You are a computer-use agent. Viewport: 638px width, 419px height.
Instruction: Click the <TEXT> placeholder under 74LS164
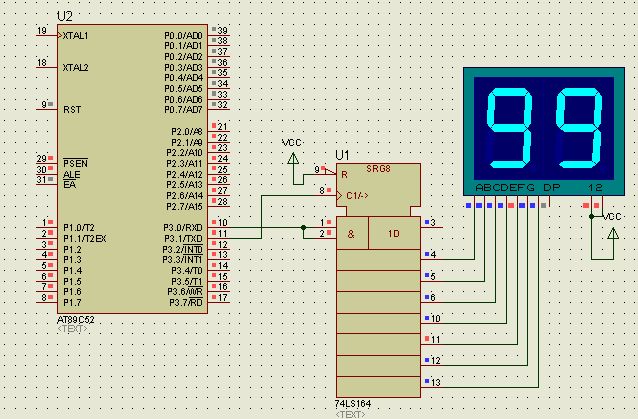[x=350, y=415]
